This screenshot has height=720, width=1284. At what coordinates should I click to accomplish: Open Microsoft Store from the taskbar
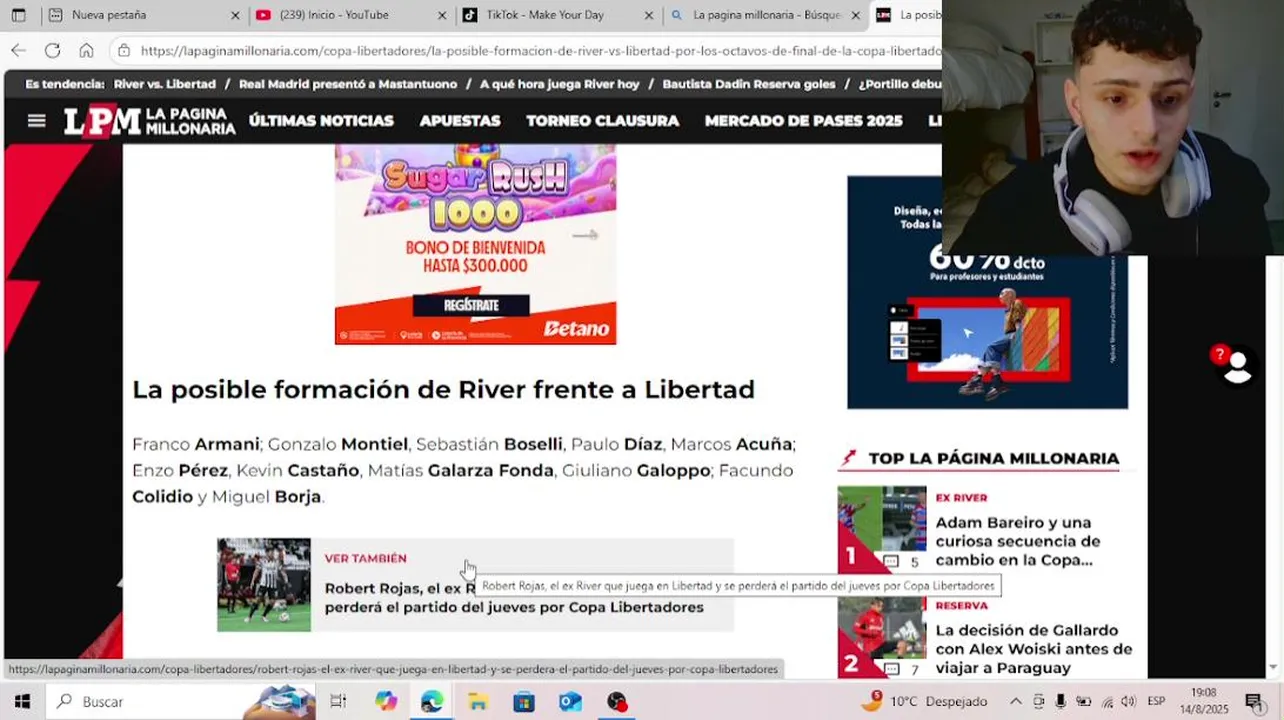(x=524, y=702)
